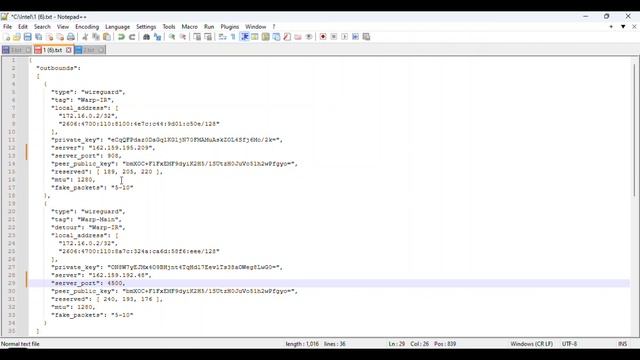Add a tab with the plus button
This screenshot has height=360, width=640.
click(611, 27)
